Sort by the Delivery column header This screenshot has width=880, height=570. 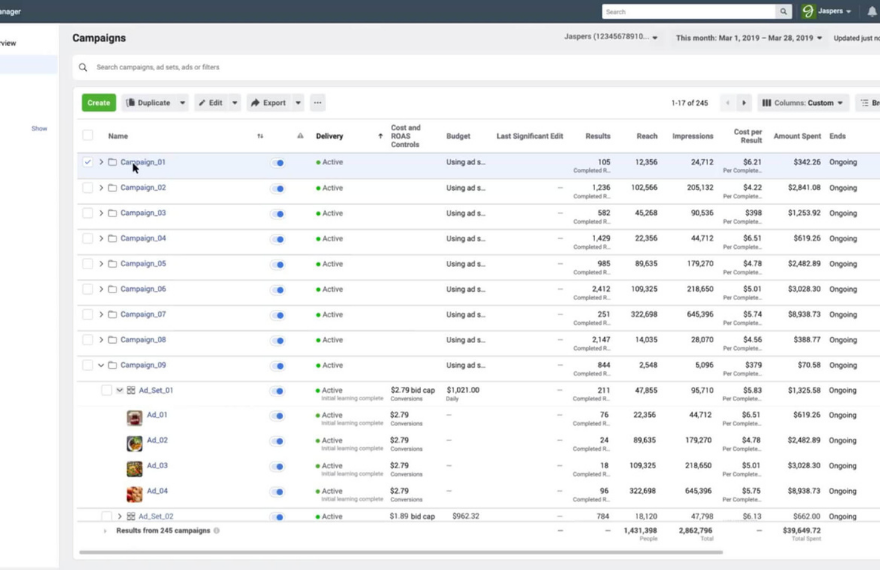tap(330, 136)
